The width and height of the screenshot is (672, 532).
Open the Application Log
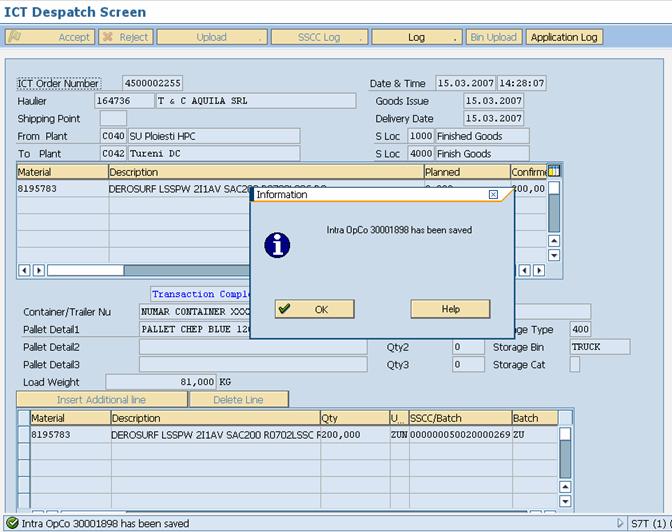pos(564,37)
